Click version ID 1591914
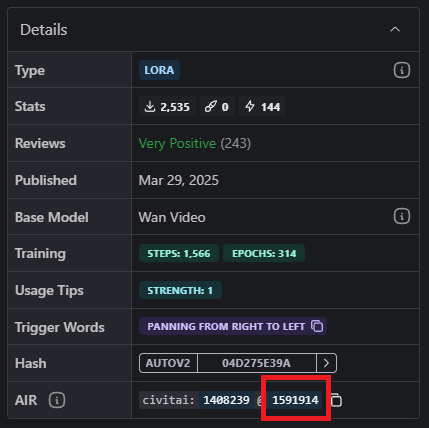This screenshot has width=429, height=428. tap(295, 400)
